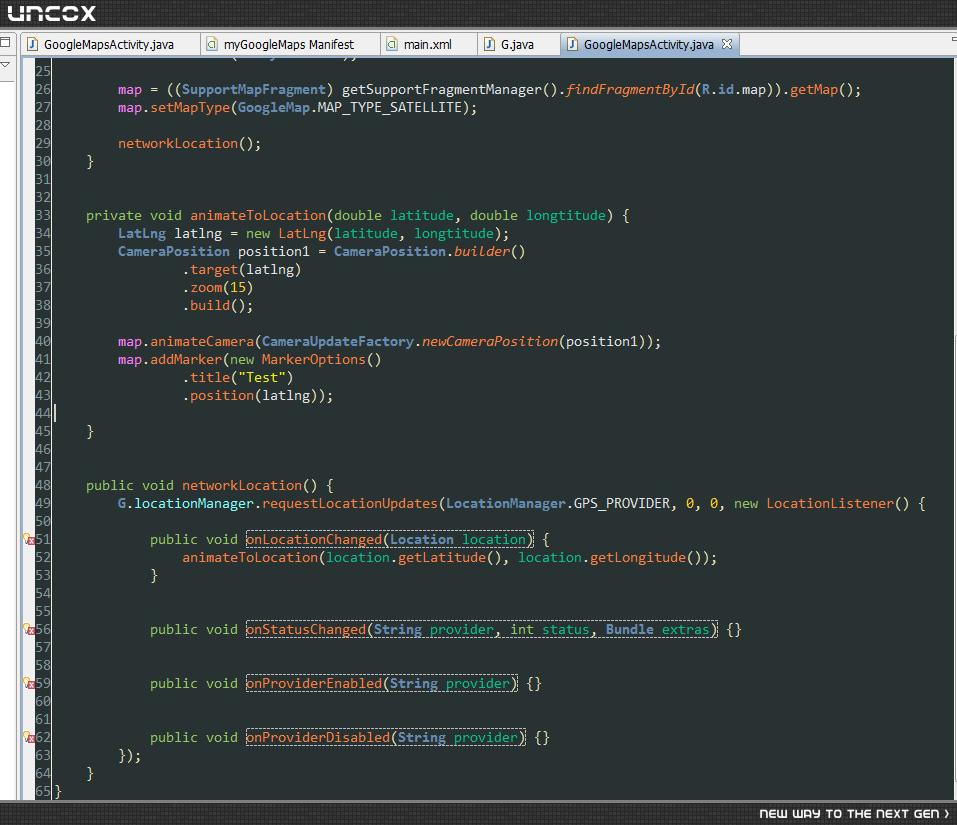This screenshot has height=825, width=957.
Task: Click networkLocation() call on line 29
Action: coord(189,143)
